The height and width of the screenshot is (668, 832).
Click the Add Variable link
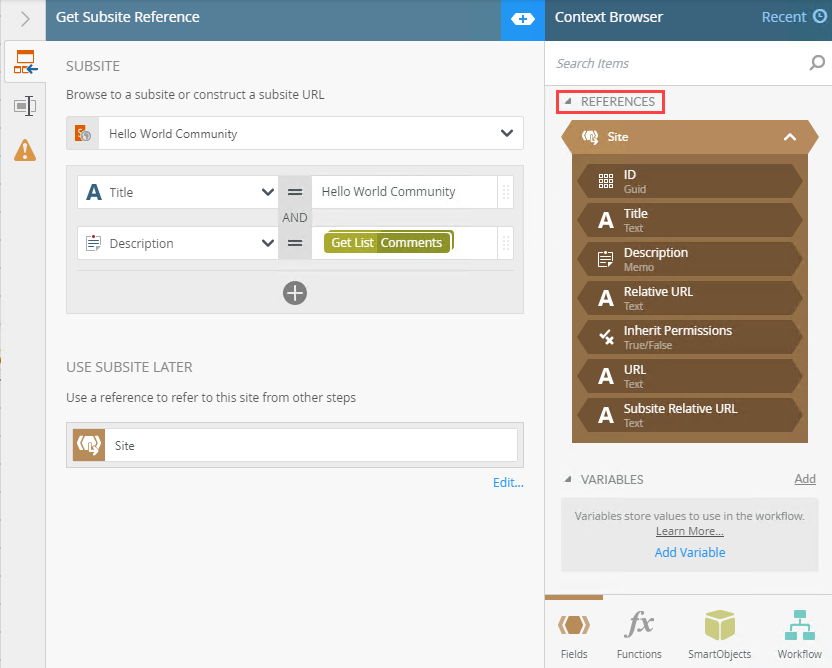click(x=689, y=552)
